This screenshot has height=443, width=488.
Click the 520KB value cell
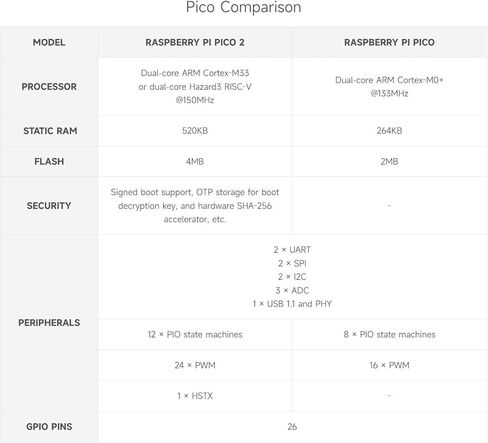coord(195,131)
